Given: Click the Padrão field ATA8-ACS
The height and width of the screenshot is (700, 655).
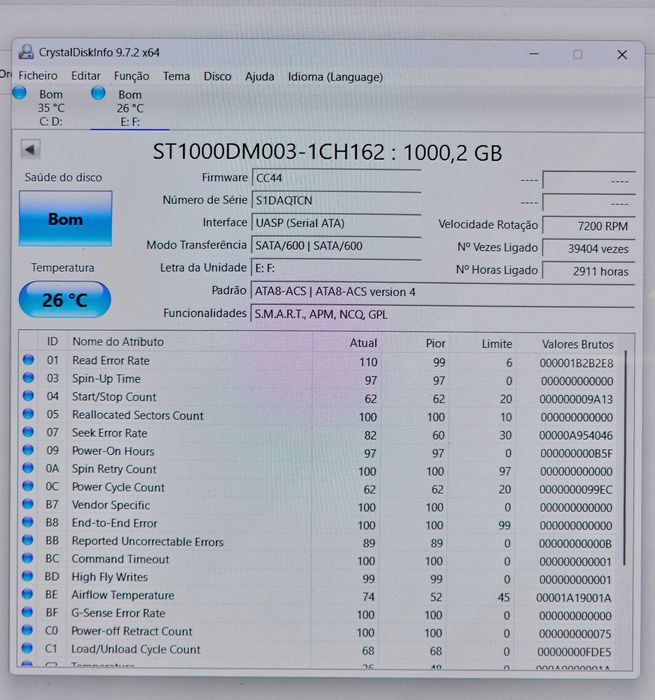Looking at the screenshot, I should 442,292.
